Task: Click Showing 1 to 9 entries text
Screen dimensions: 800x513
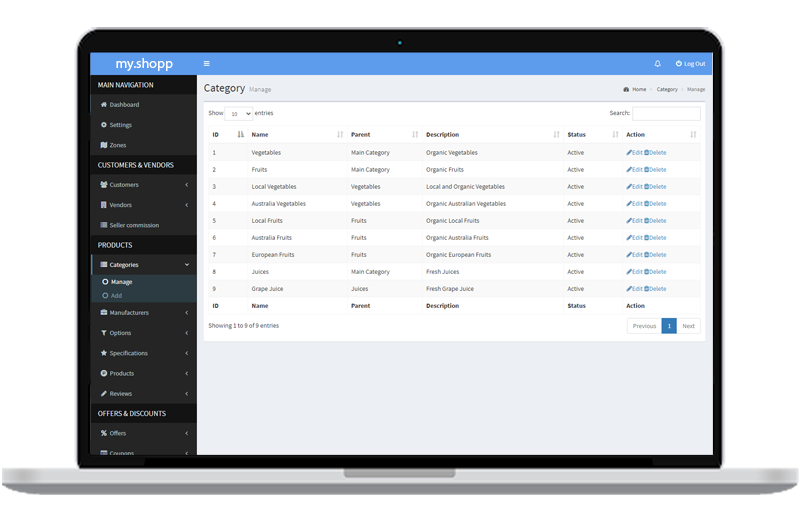Action: pos(243,326)
